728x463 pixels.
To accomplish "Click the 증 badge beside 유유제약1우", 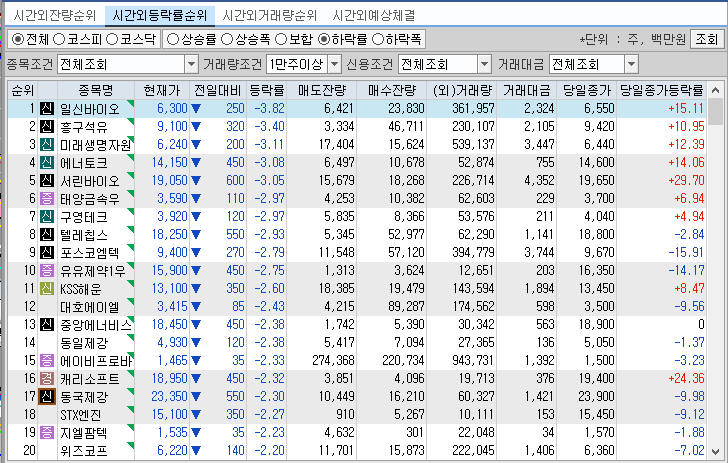I will click(46, 271).
